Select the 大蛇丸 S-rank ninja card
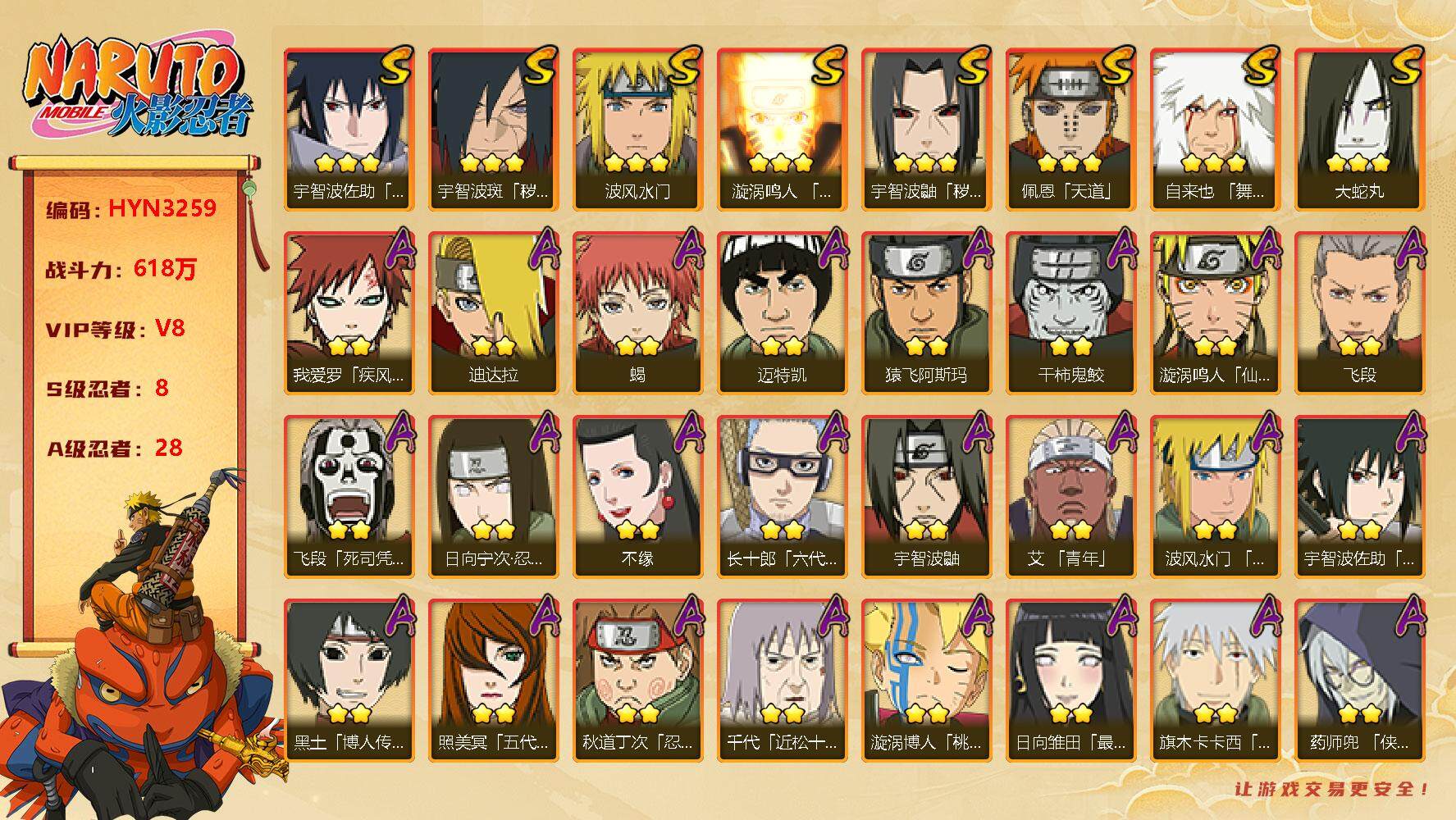1456x820 pixels. pyautogui.click(x=1358, y=129)
